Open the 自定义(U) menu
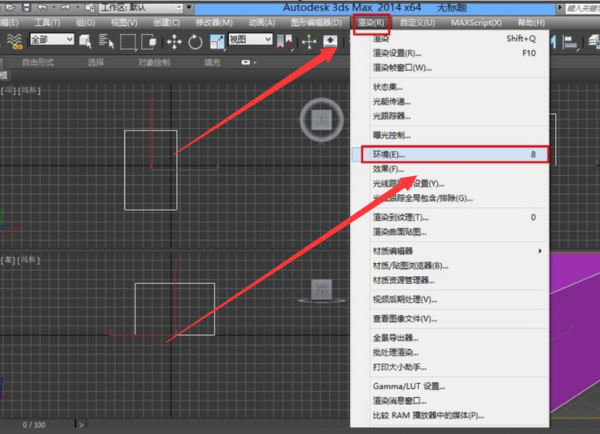The height and width of the screenshot is (434, 600). [417, 23]
